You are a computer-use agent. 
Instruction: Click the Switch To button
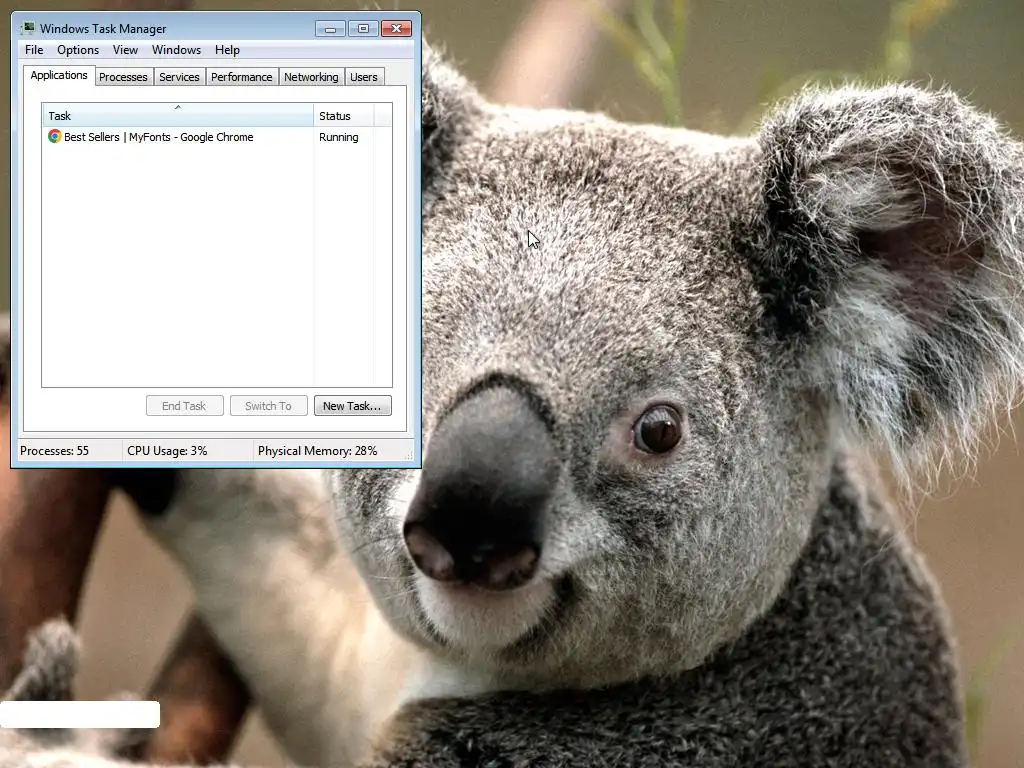pos(268,406)
